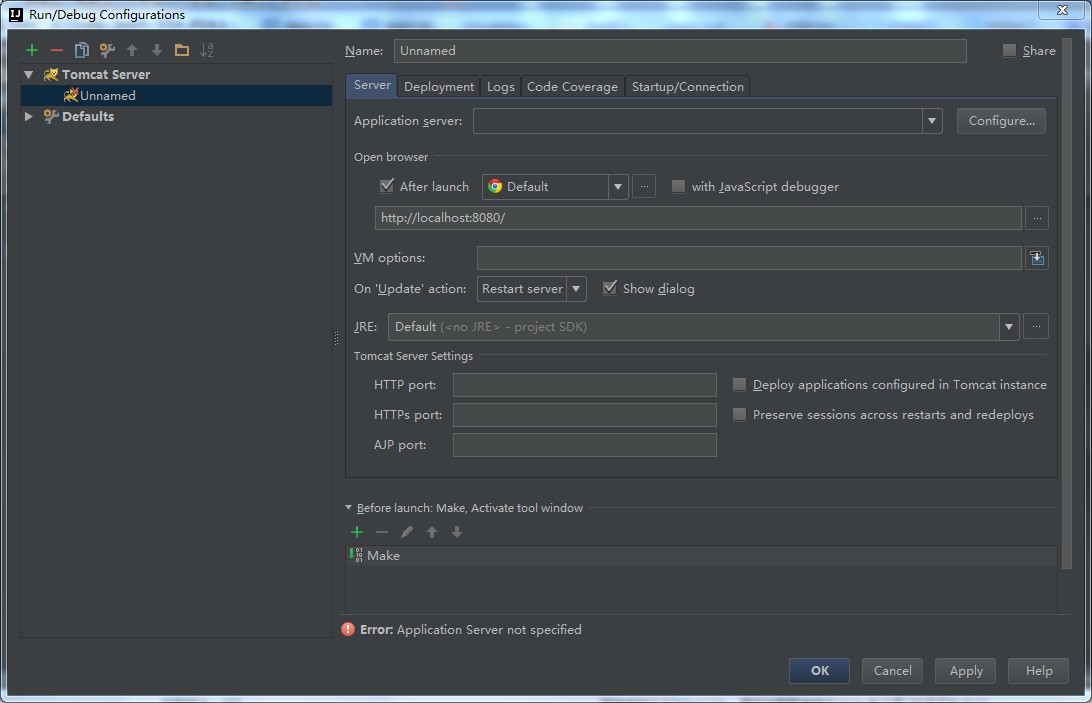Click the vertical scrollbar on the right
The width and height of the screenshot is (1092, 703).
click(x=1066, y=303)
